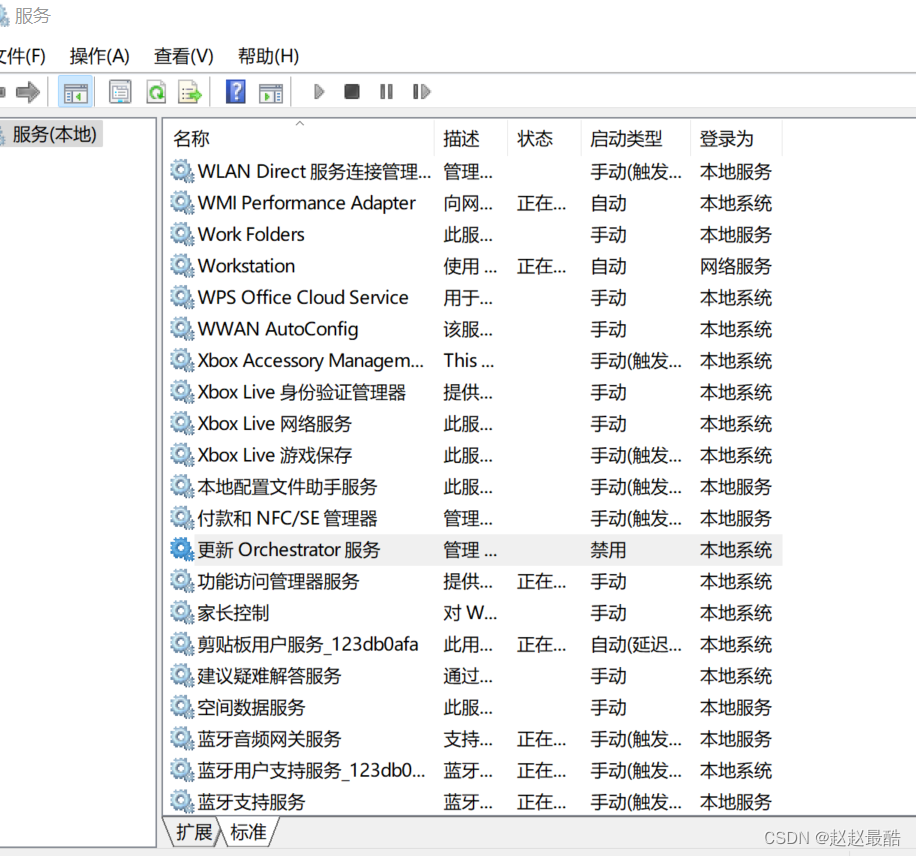The height and width of the screenshot is (856, 916).
Task: Select 蓝牙用户支持服务_123db0 entry
Action: [311, 771]
